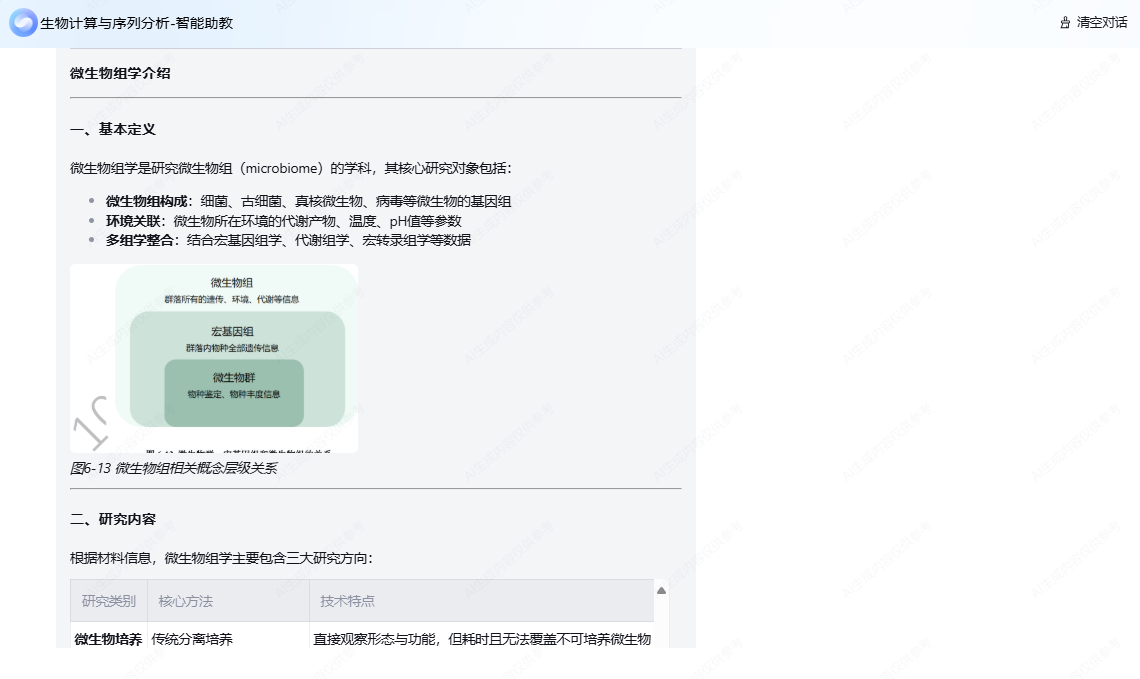
Task: Click the 二、研究内容 section heading
Action: [113, 519]
